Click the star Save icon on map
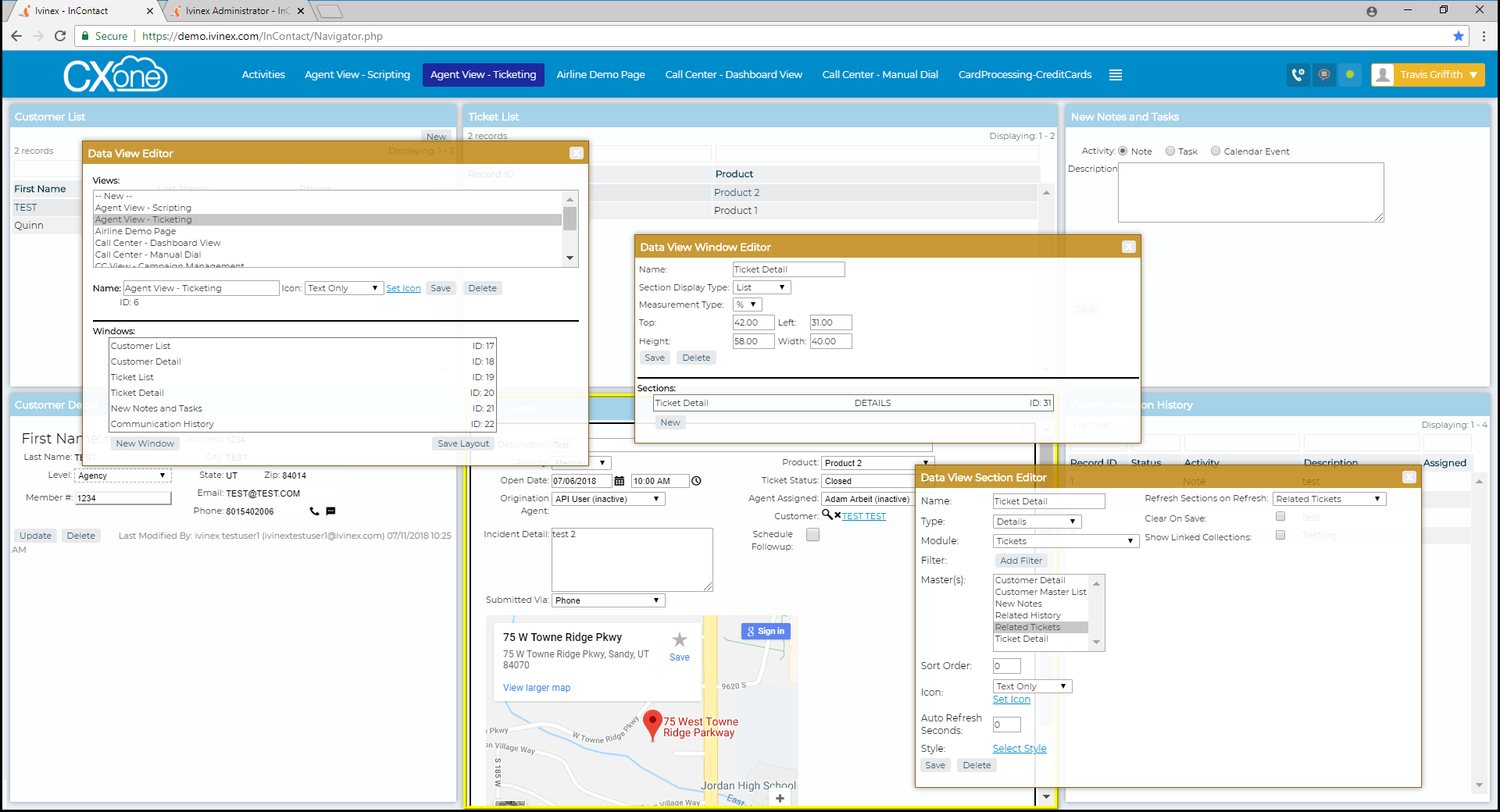Screen dimensions: 1500x812 point(680,646)
